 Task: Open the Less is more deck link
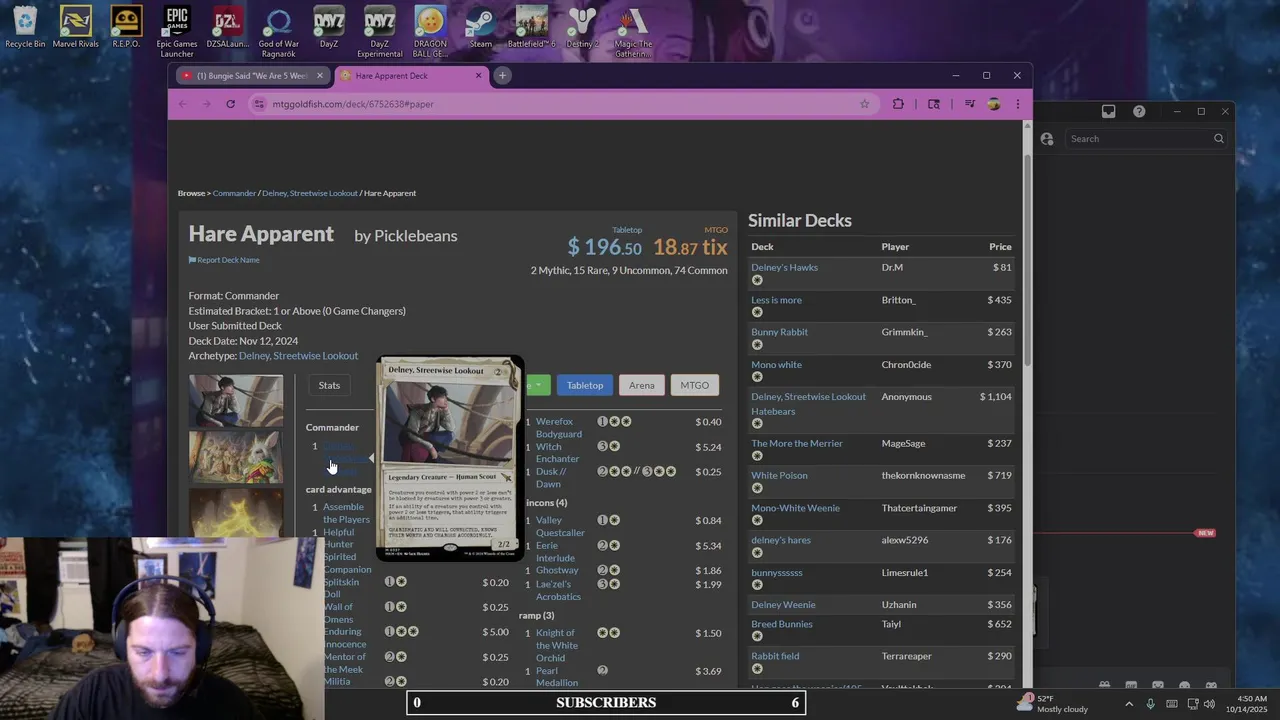(x=776, y=300)
